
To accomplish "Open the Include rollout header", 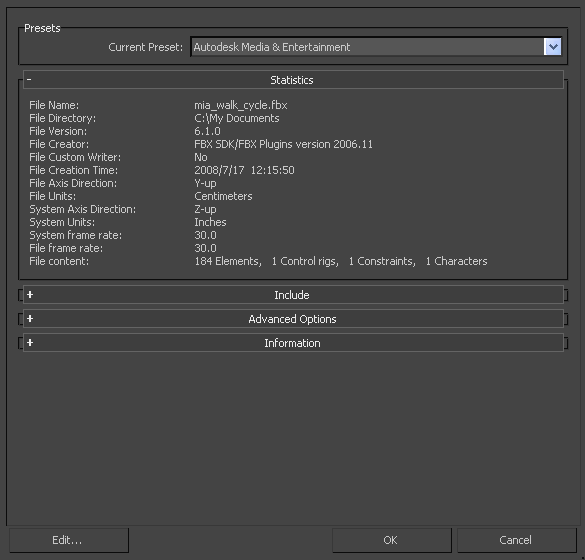I will (293, 295).
